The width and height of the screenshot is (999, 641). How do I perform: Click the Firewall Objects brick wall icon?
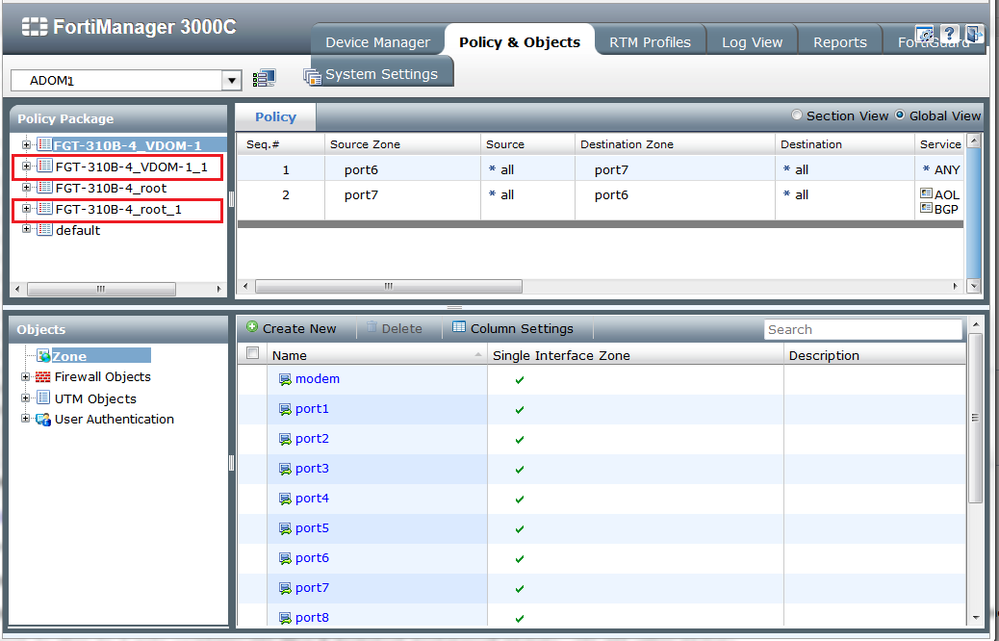coord(43,377)
